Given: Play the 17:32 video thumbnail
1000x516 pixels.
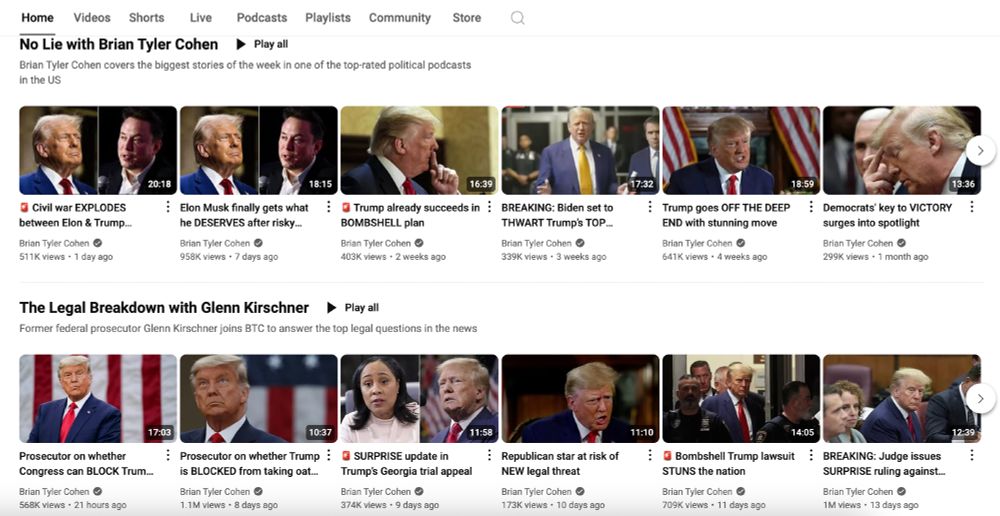Looking at the screenshot, I should (x=580, y=150).
